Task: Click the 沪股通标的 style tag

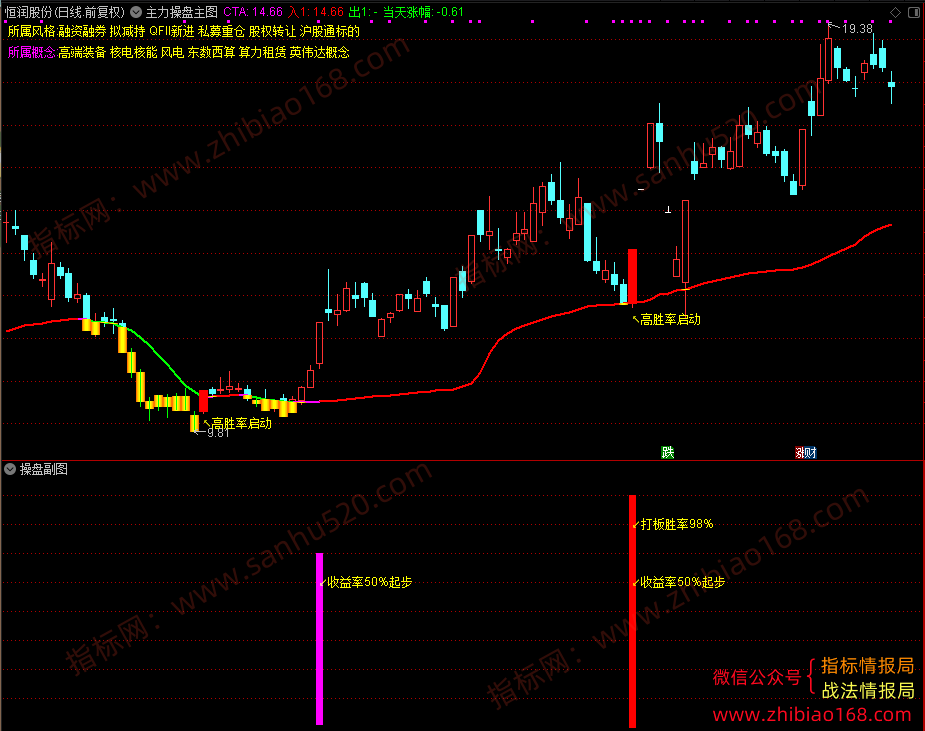Action: [x=330, y=31]
